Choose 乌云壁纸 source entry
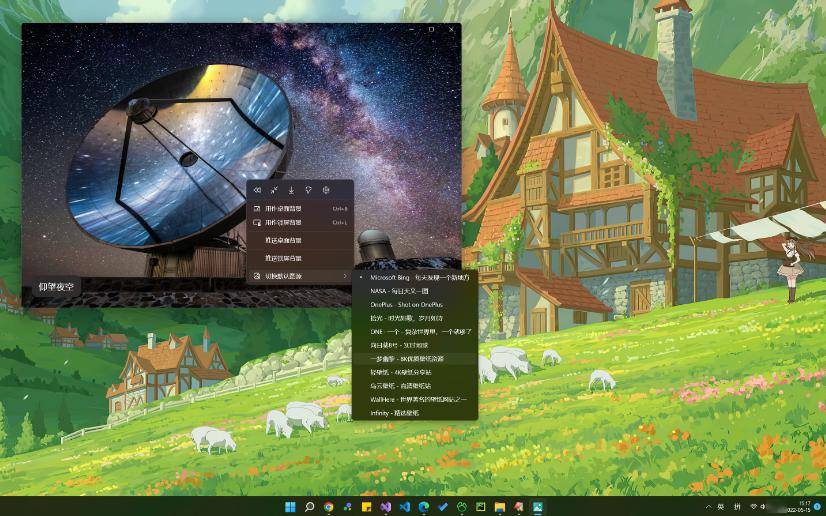This screenshot has width=826, height=516. coord(415,386)
